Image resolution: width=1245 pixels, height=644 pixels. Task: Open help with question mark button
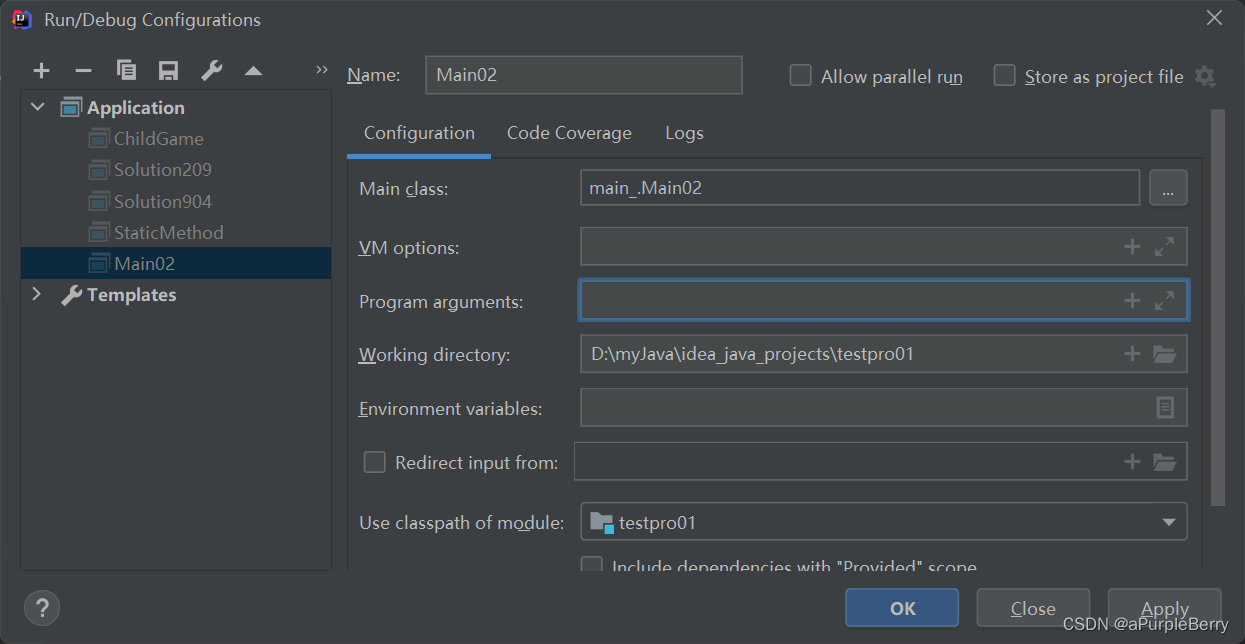[42, 607]
